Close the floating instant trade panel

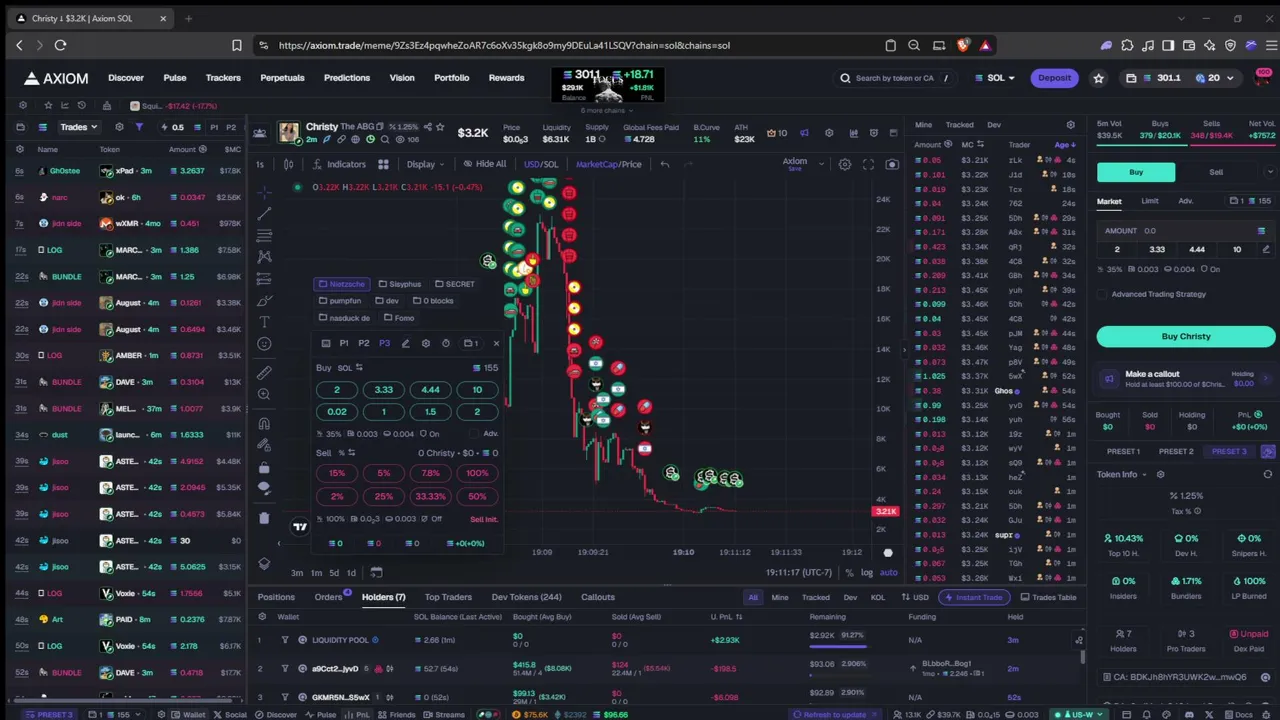tap(496, 343)
